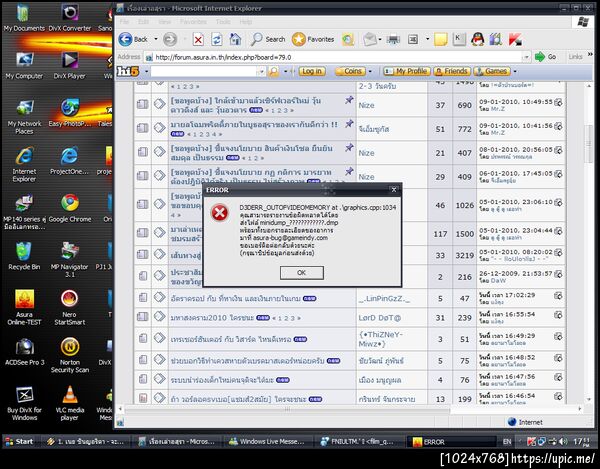Switch to ERROR taskbar item
600x469 pixels.
coord(452,442)
